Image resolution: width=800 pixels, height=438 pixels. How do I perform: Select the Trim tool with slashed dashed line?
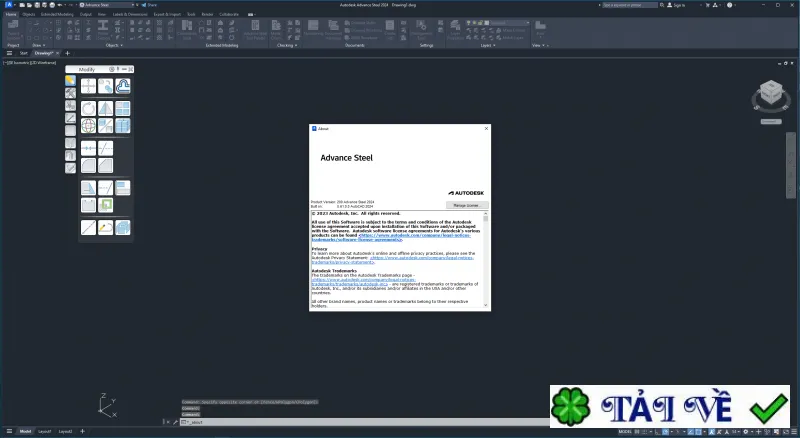[106, 148]
